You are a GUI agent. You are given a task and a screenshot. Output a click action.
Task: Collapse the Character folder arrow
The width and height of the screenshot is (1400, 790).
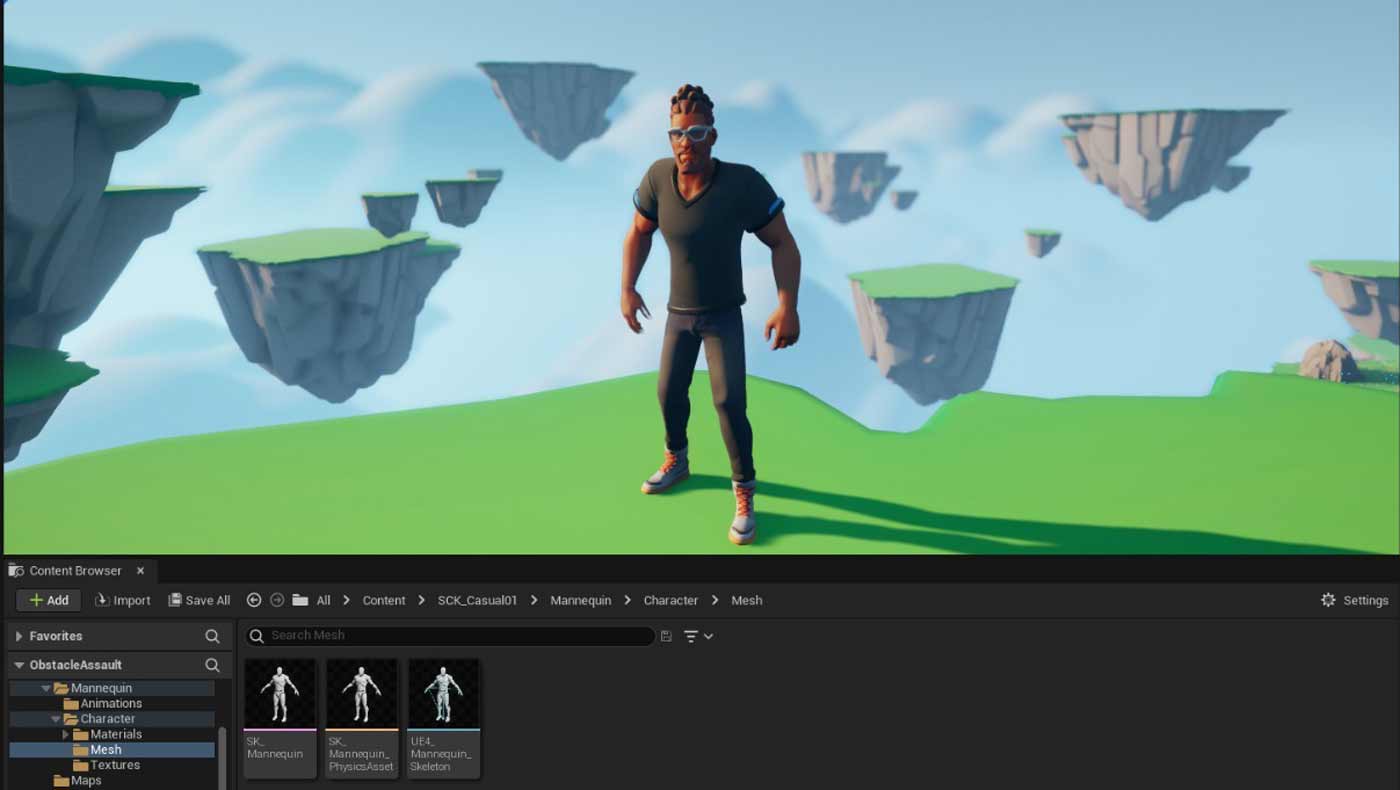pyautogui.click(x=56, y=719)
